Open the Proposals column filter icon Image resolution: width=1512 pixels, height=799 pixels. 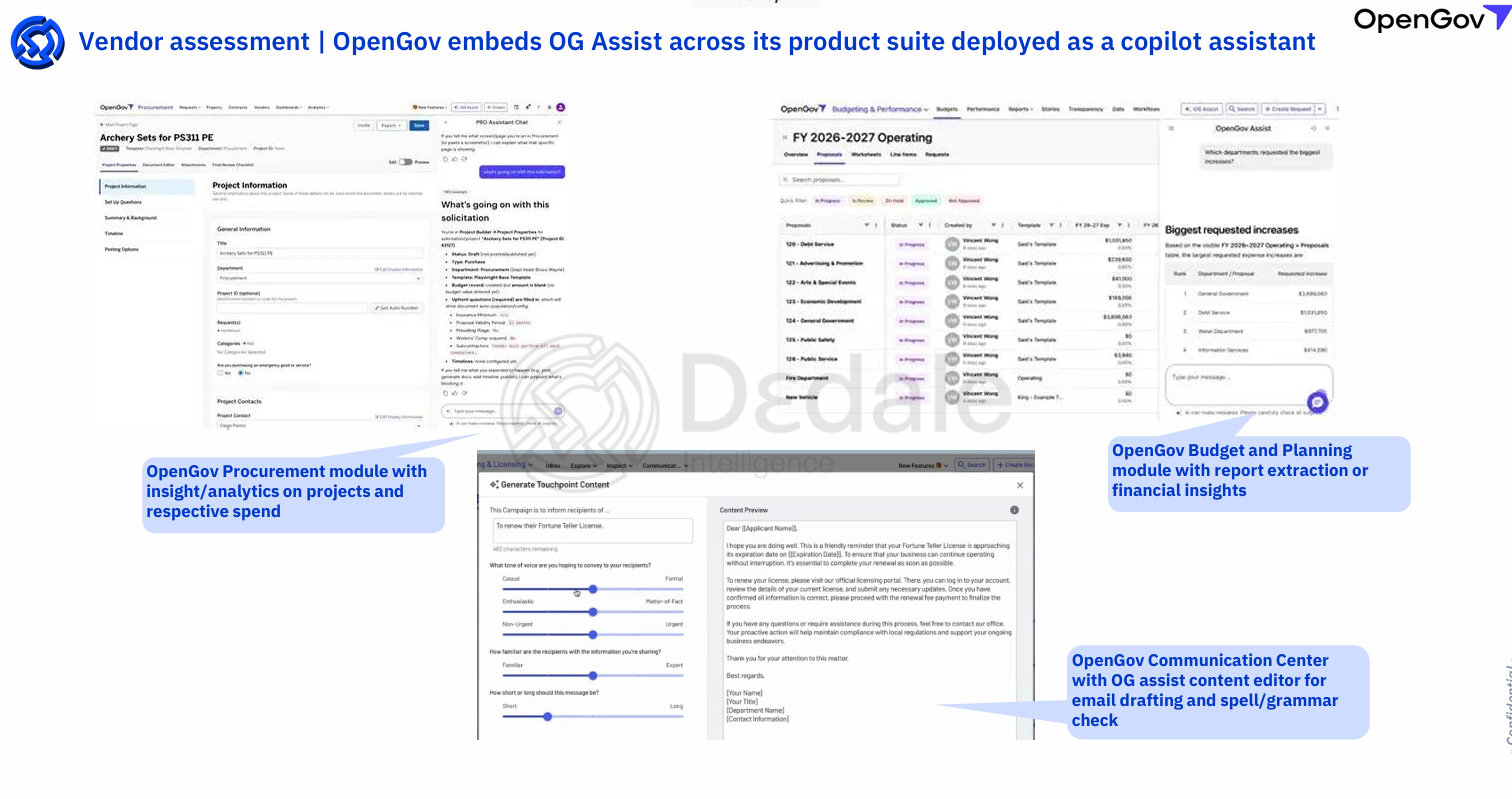click(x=868, y=225)
